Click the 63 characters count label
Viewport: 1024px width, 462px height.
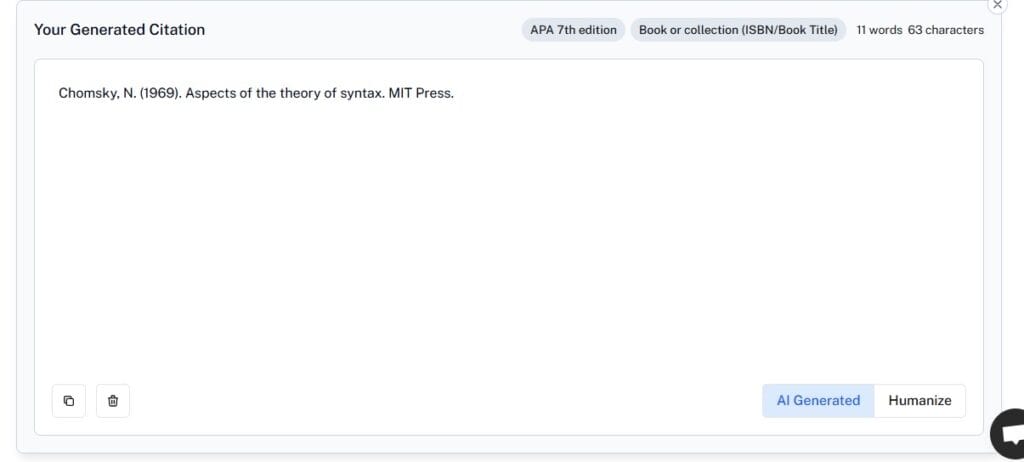946,30
